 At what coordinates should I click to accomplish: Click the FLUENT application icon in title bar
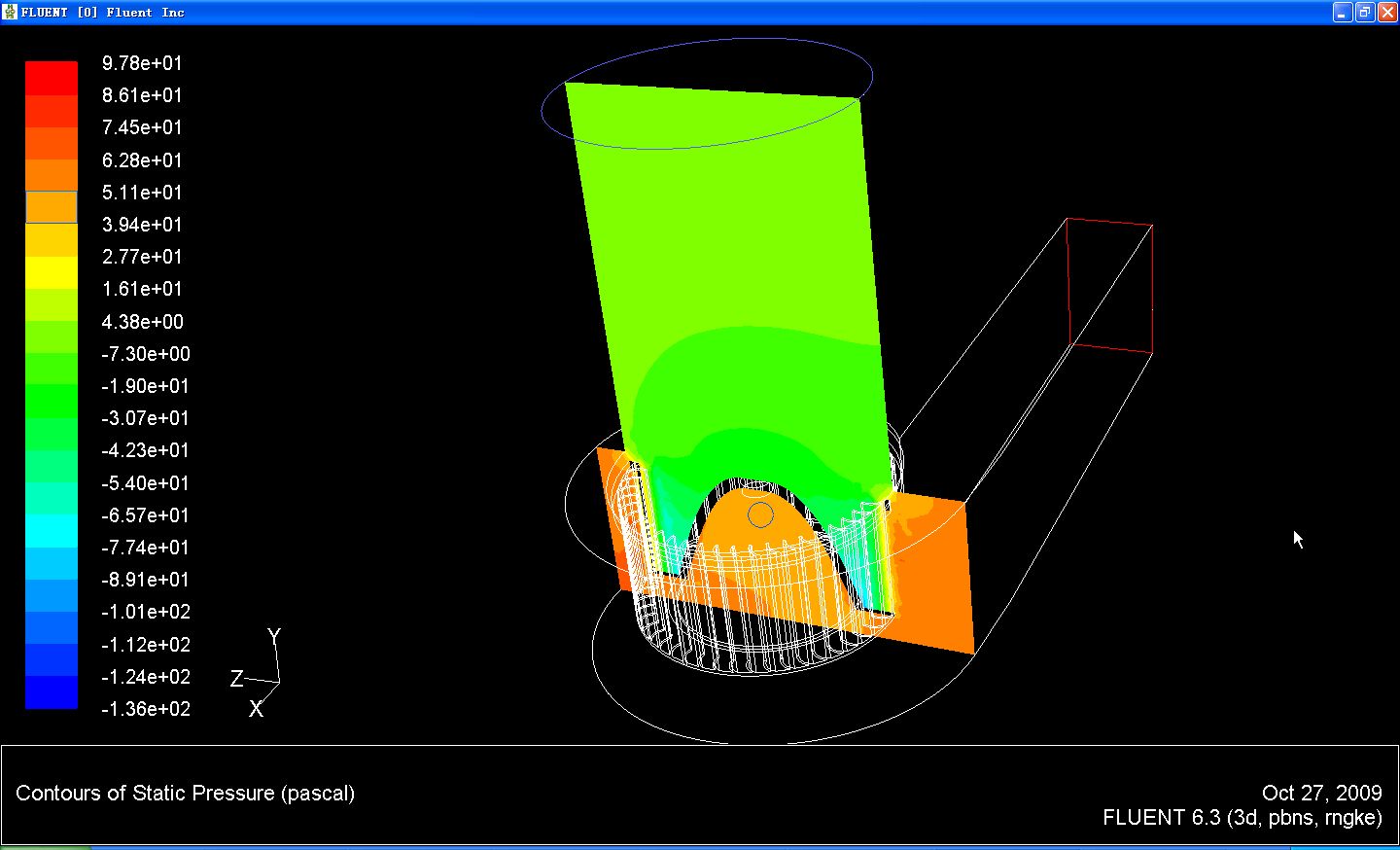11,12
